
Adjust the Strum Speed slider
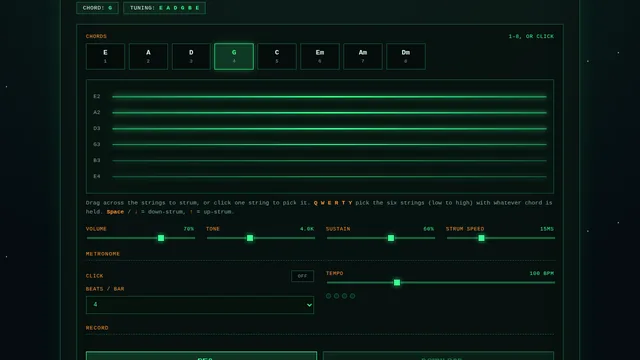[x=500, y=238]
